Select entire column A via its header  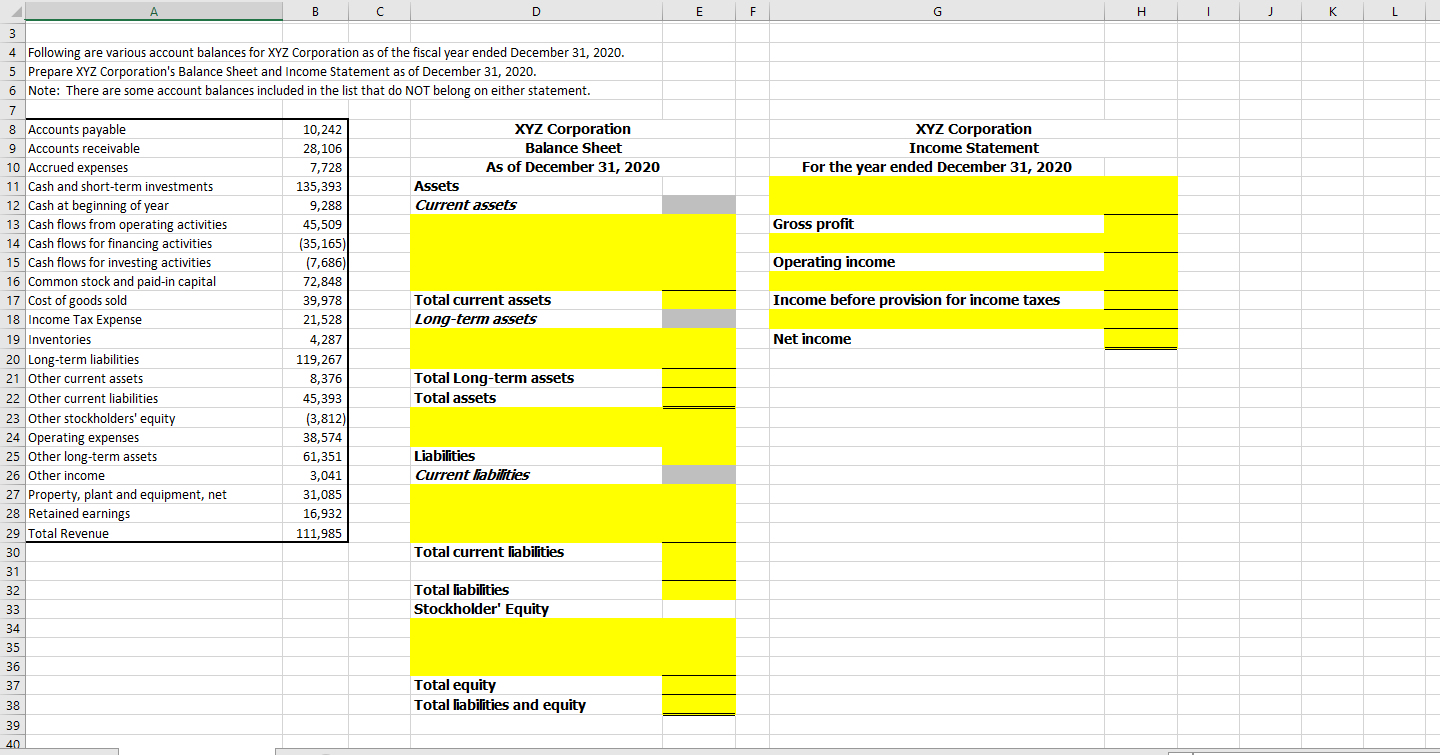point(154,10)
